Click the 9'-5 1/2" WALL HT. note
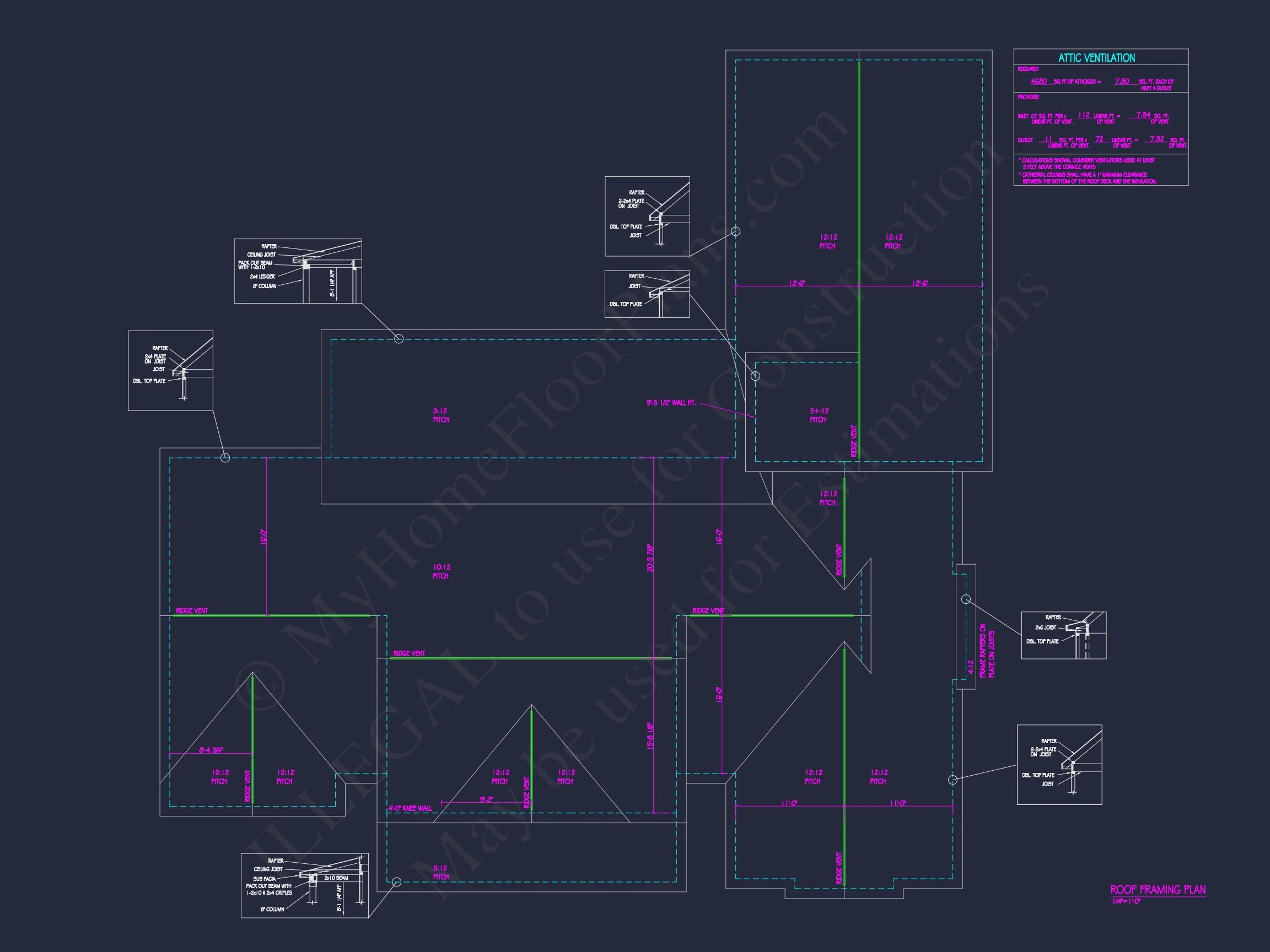 671,403
